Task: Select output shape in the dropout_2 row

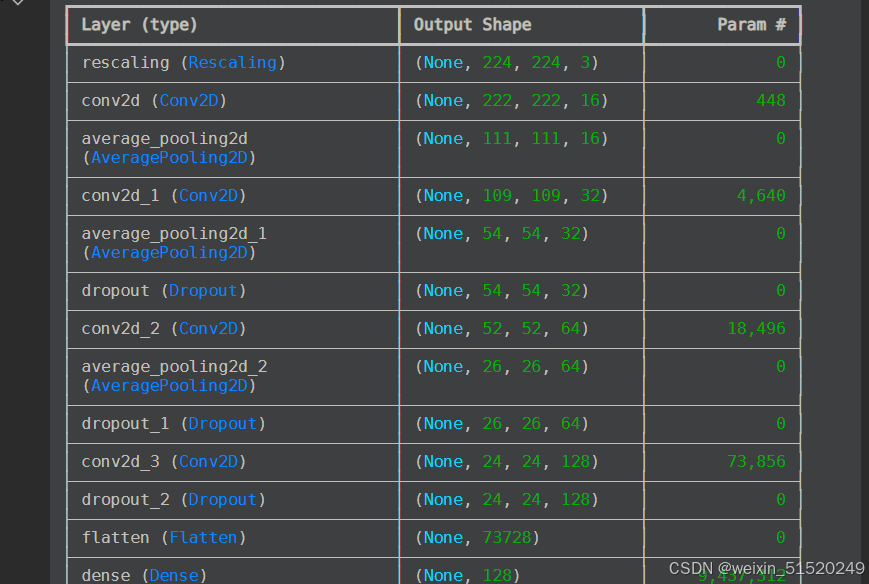Action: tap(507, 500)
